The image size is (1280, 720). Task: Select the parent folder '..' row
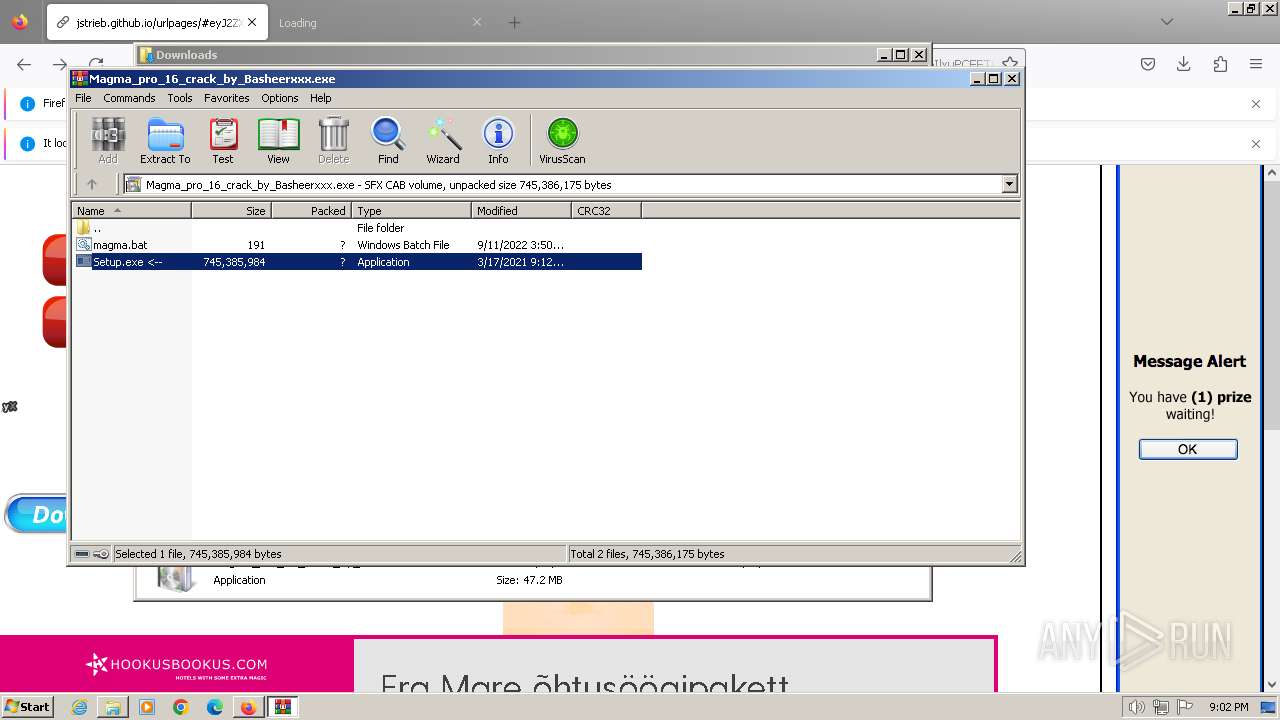point(357,228)
